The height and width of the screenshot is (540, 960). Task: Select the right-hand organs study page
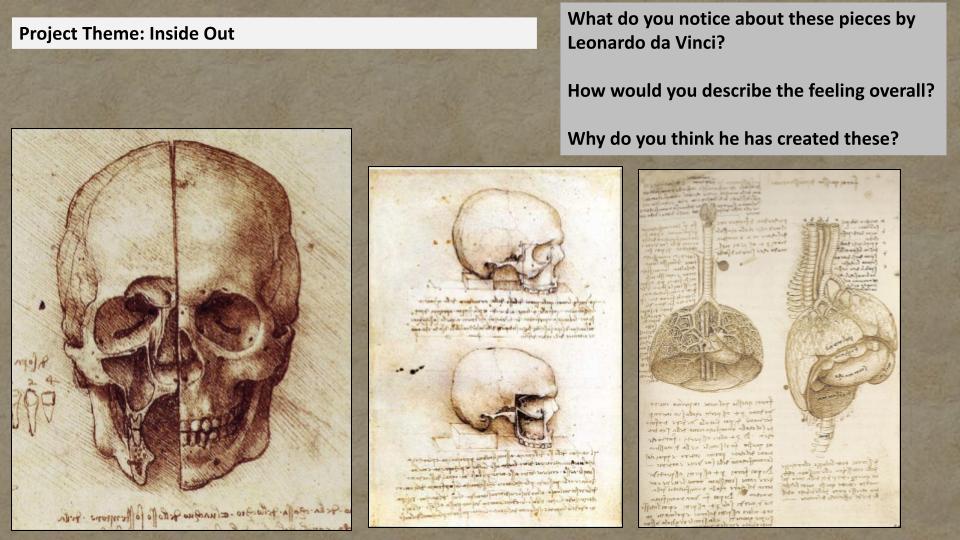tap(769, 347)
